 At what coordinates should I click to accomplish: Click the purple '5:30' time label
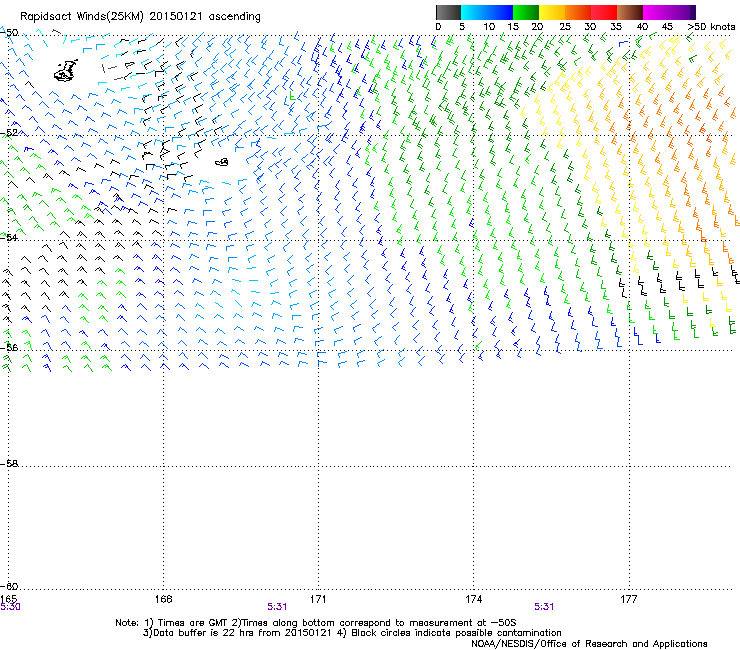coord(10,607)
